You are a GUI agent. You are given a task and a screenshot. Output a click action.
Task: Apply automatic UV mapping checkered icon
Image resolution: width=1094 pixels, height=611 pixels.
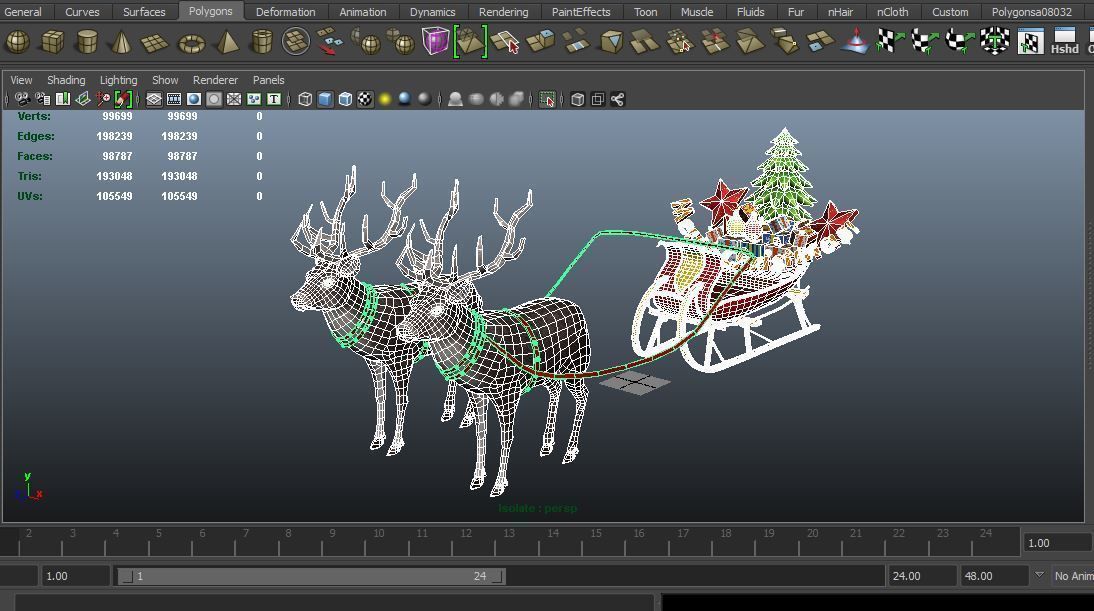(995, 41)
